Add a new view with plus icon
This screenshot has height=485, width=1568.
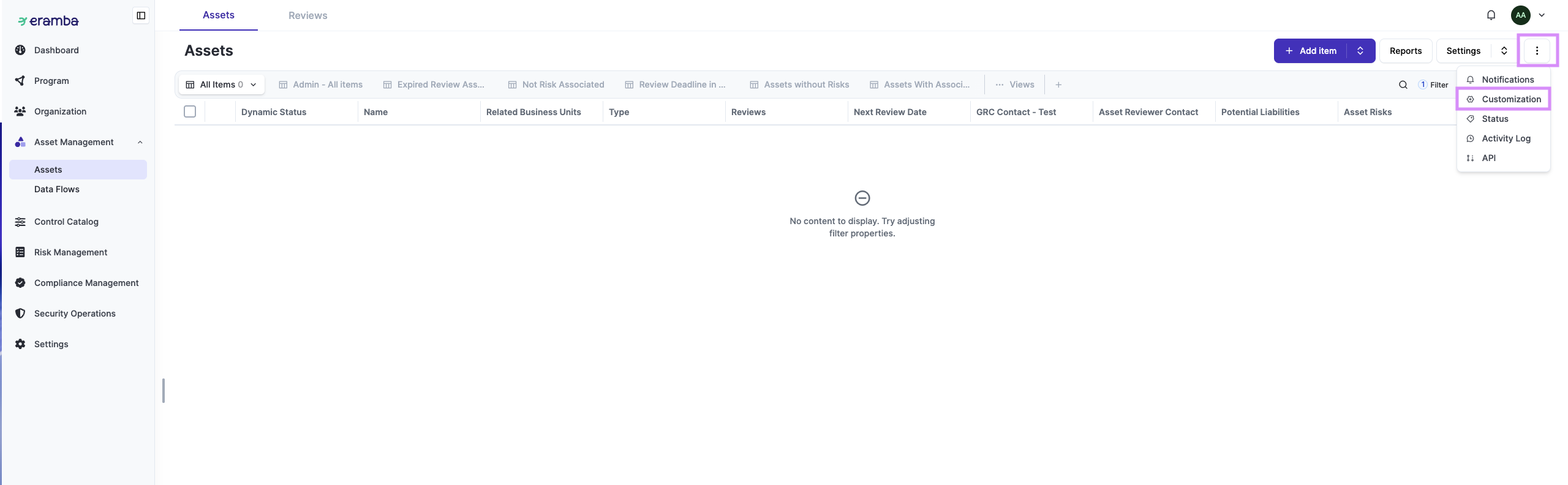click(x=1058, y=85)
